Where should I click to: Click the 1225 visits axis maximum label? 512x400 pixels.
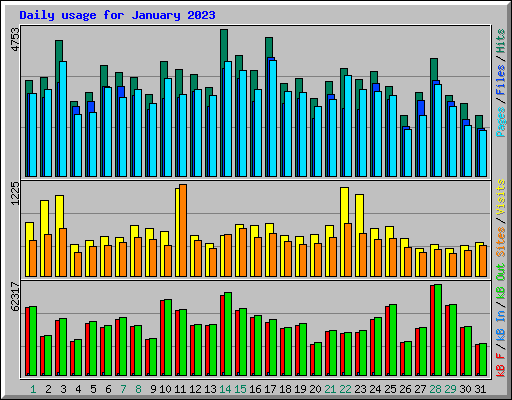point(16,193)
